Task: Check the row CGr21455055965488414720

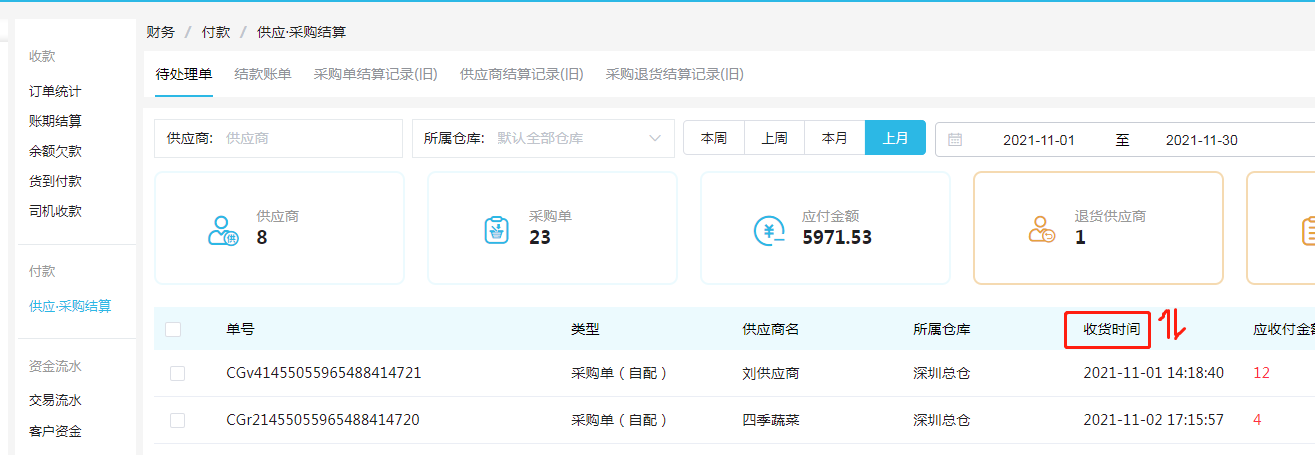Action: coord(177,420)
